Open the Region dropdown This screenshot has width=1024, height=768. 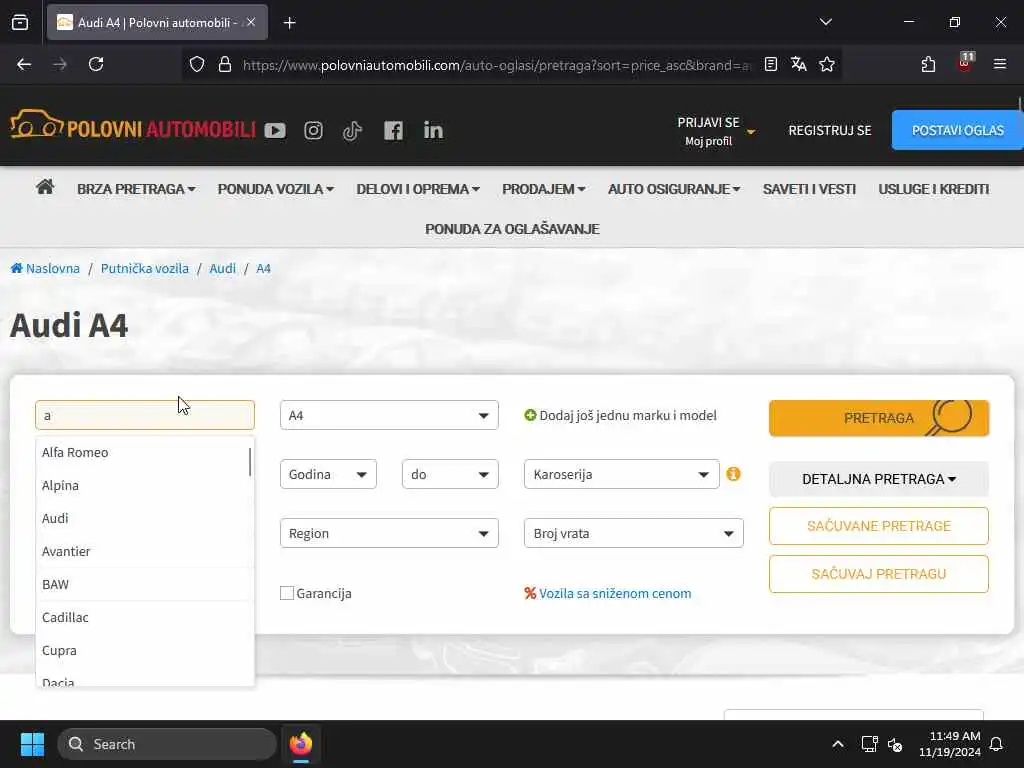pyautogui.click(x=389, y=533)
